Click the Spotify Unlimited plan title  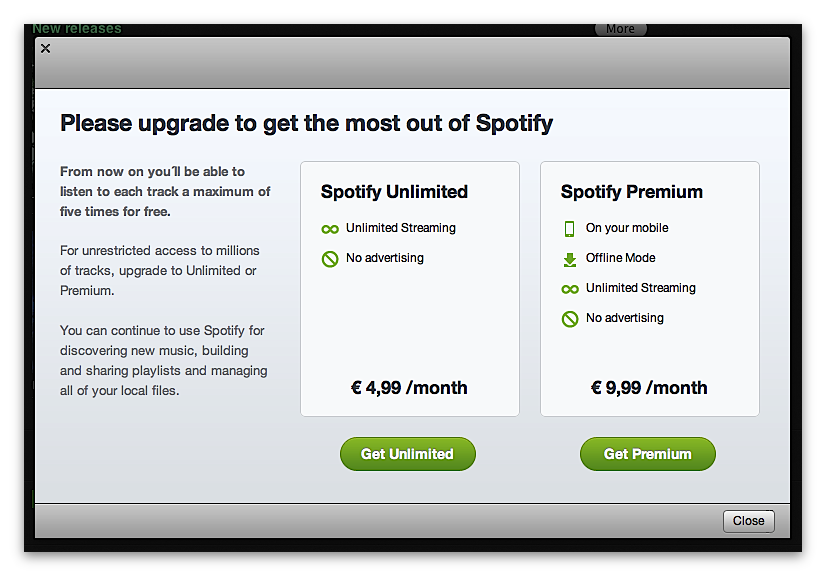[x=394, y=192]
